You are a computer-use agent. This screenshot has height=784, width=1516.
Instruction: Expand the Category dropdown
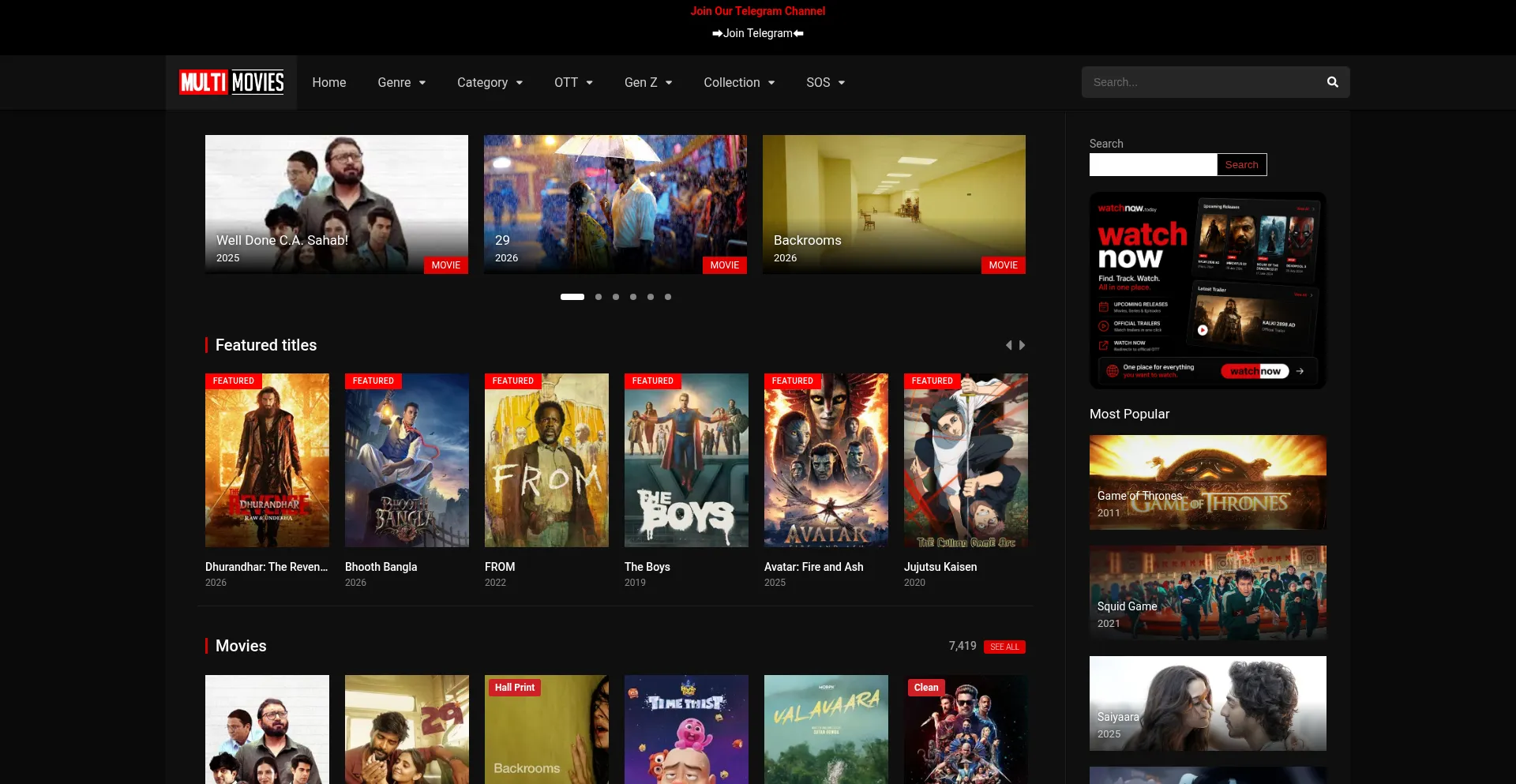(490, 82)
